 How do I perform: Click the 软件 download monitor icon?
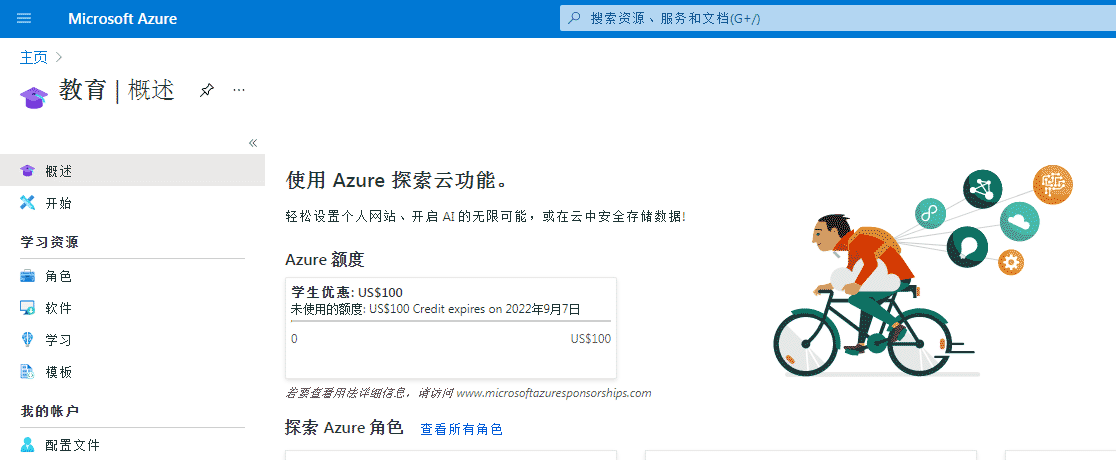coord(27,308)
